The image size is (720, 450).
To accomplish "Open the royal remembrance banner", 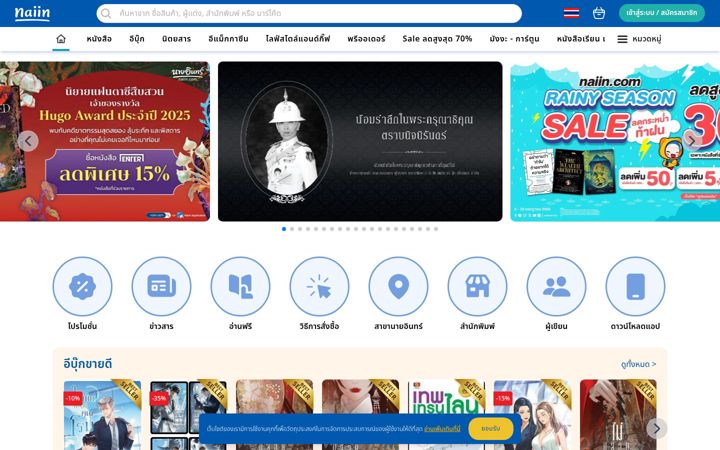I will pos(360,141).
